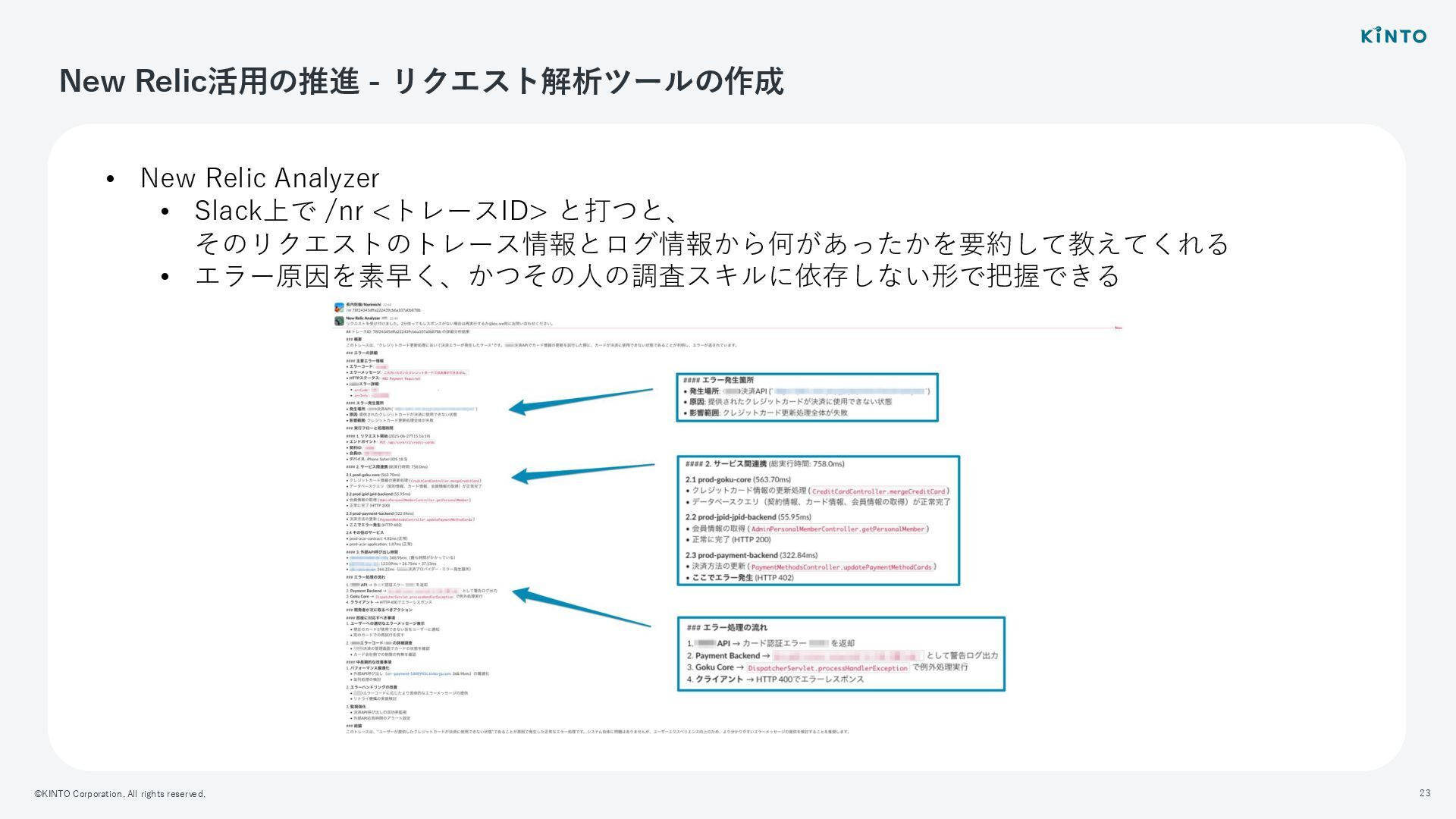Viewport: 1456px width, 819px height.
Task: Click '2.3 prod-payment-backend (322.84ms)' heading
Action: pyautogui.click(x=752, y=555)
